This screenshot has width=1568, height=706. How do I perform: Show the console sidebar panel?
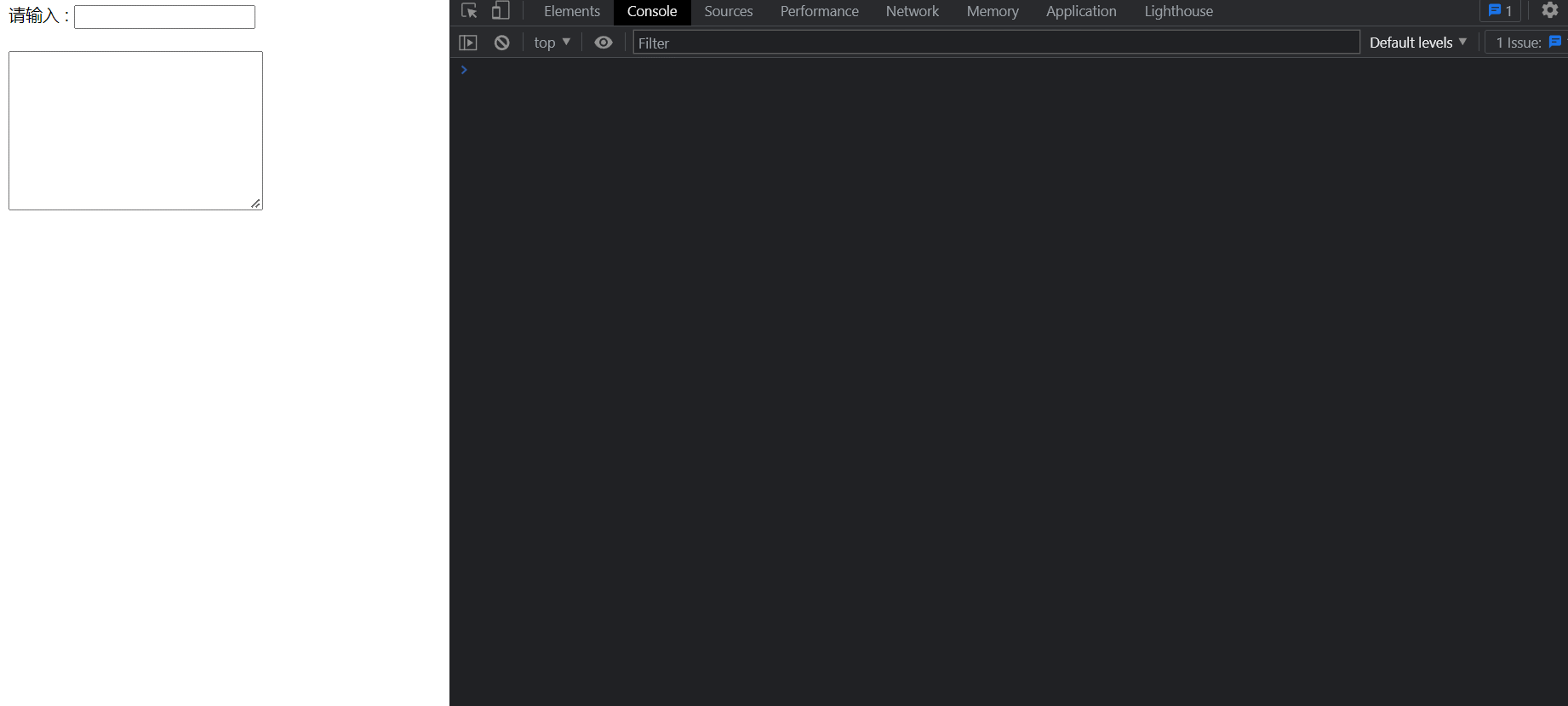tap(468, 43)
